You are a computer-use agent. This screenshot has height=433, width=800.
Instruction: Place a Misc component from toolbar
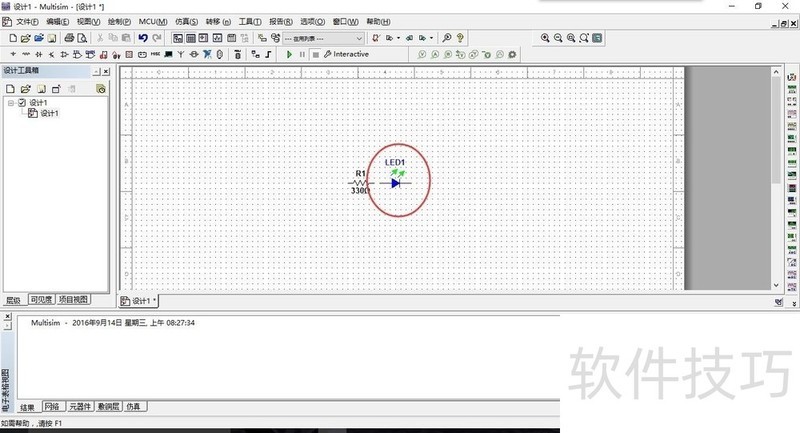tap(155, 54)
